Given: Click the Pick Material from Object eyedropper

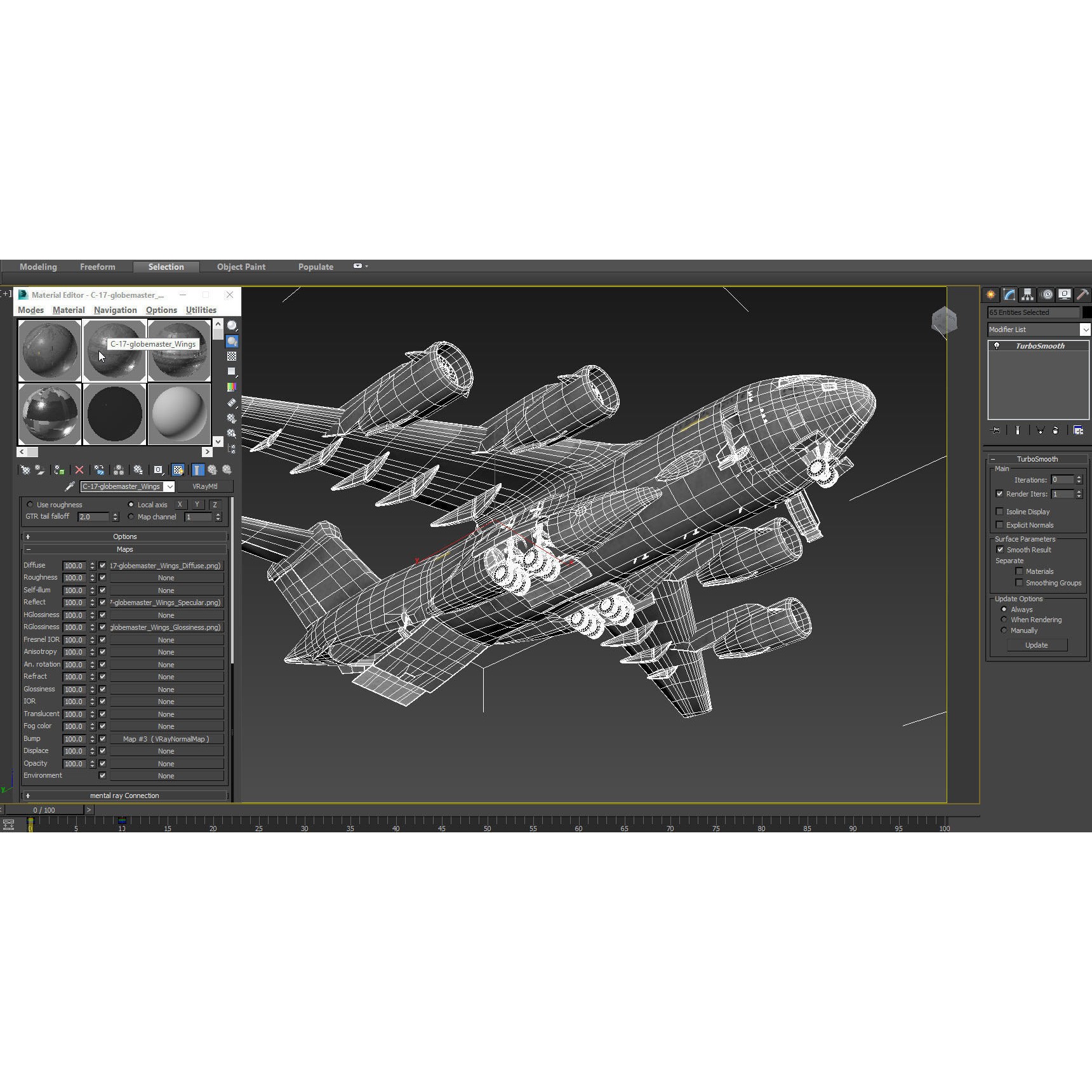Looking at the screenshot, I should pos(70,486).
